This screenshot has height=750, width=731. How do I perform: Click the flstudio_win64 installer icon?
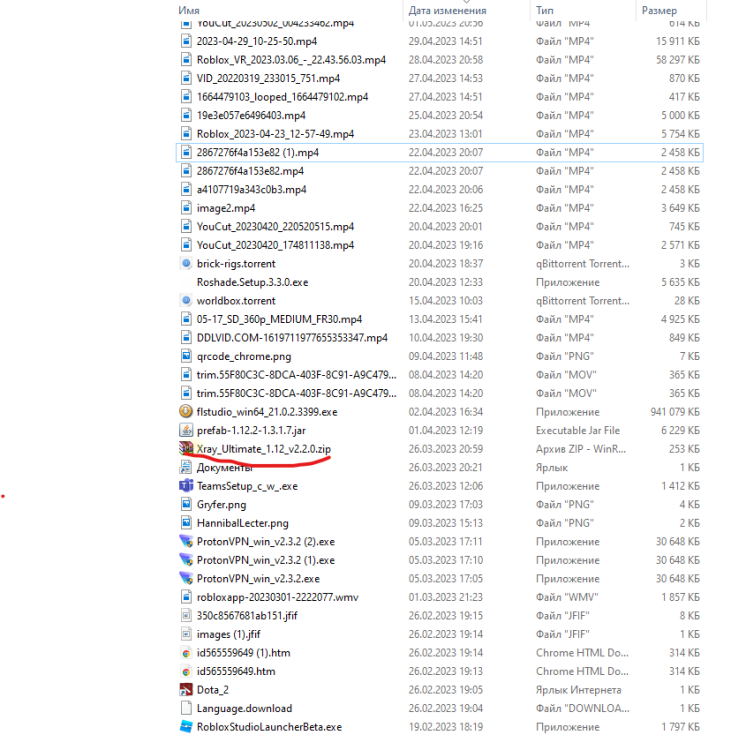pos(186,411)
